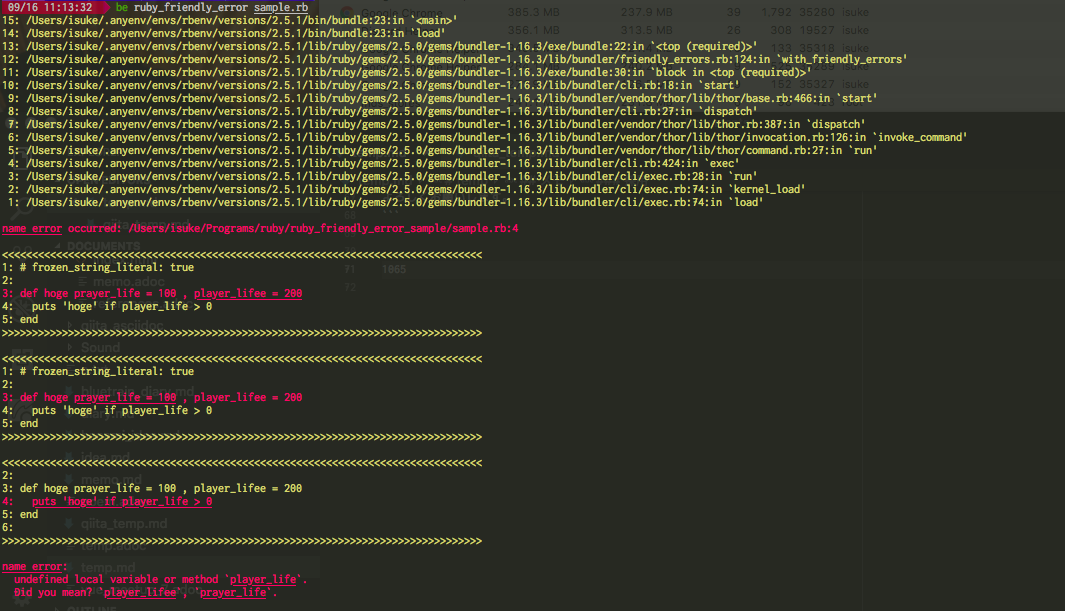Click 'Did you mean?' text
This screenshot has width=1065, height=611.
click(52, 592)
